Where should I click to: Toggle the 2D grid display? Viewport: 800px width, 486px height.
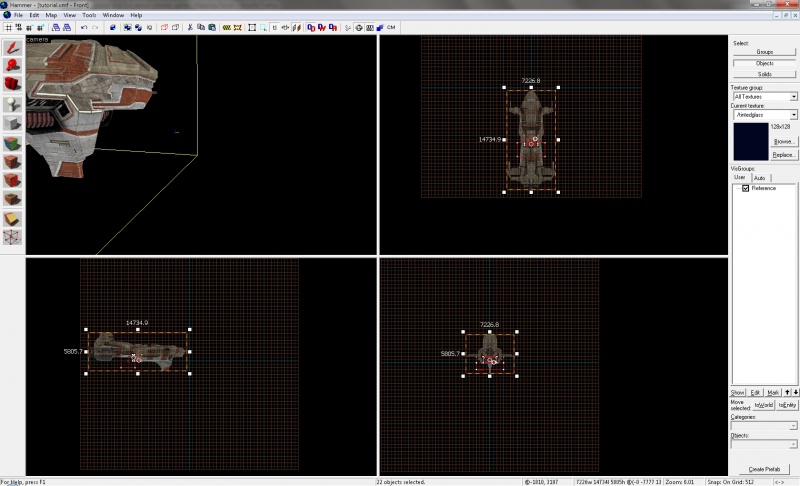tap(8, 28)
